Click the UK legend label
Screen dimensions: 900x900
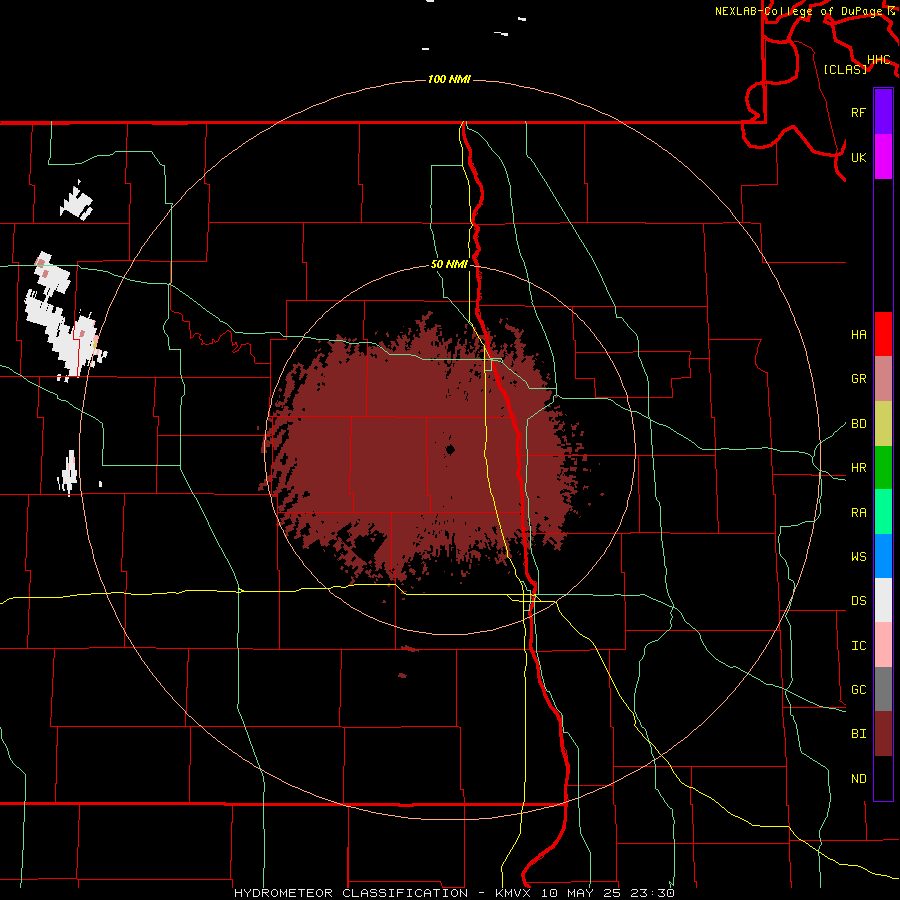[858, 157]
